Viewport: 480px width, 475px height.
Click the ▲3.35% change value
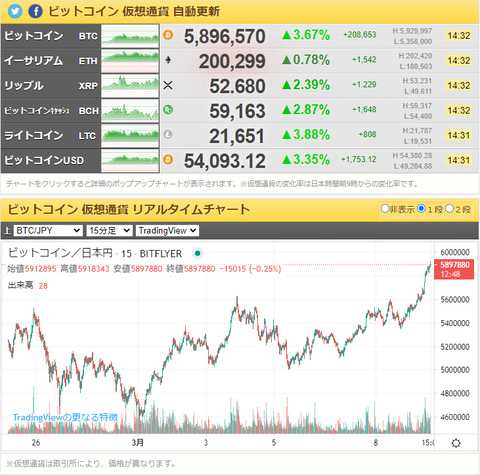[306, 159]
